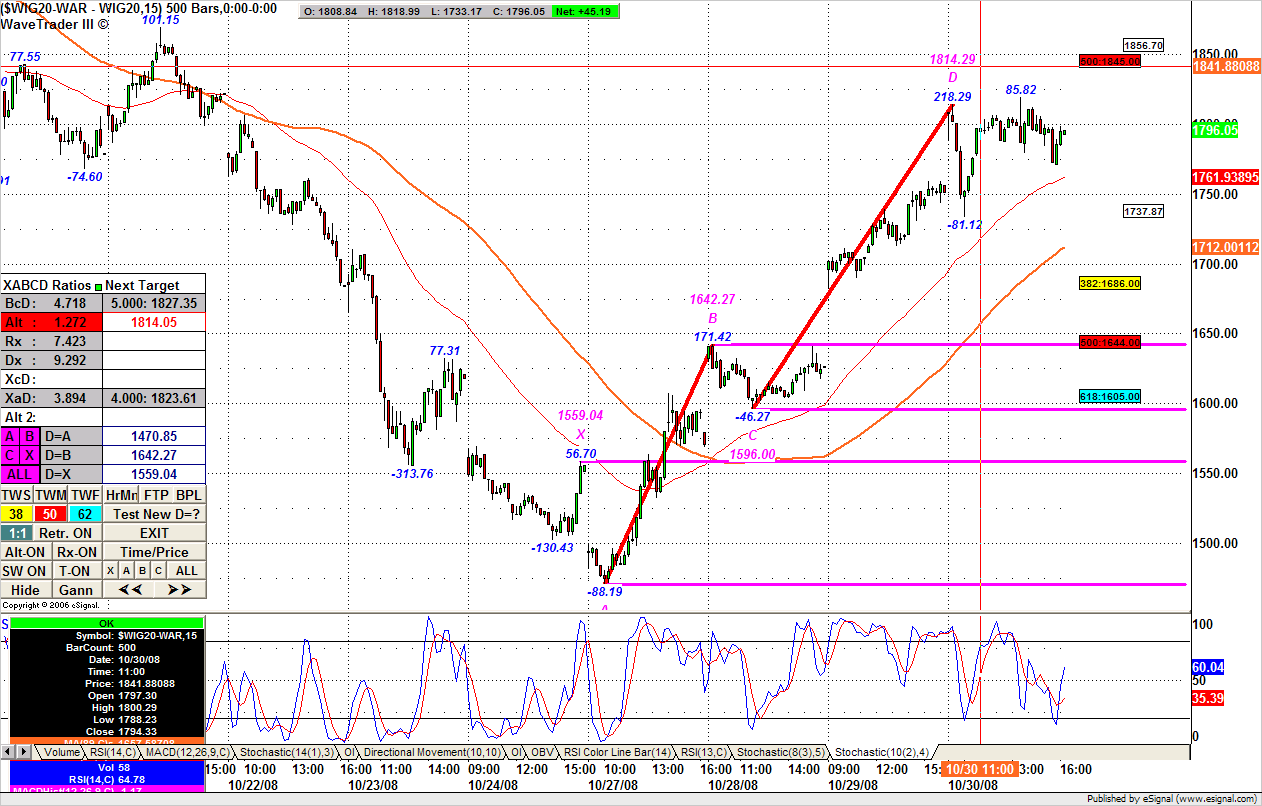Click the D=A value 1470.85
Image resolution: width=1262 pixels, height=806 pixels.
point(154,436)
